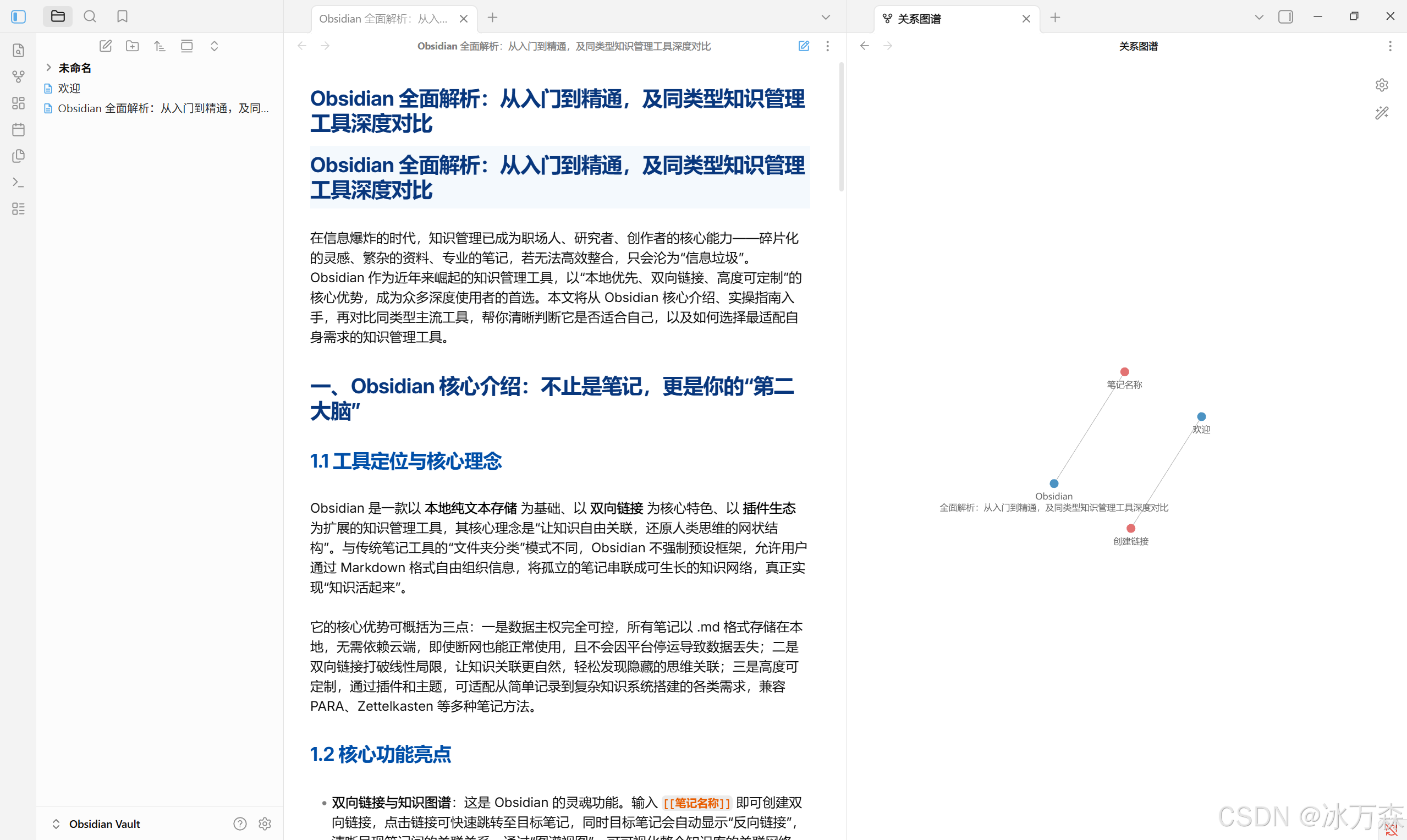Select the 笔记名称 graph node
Screen dimensions: 1407x840
(1125, 372)
